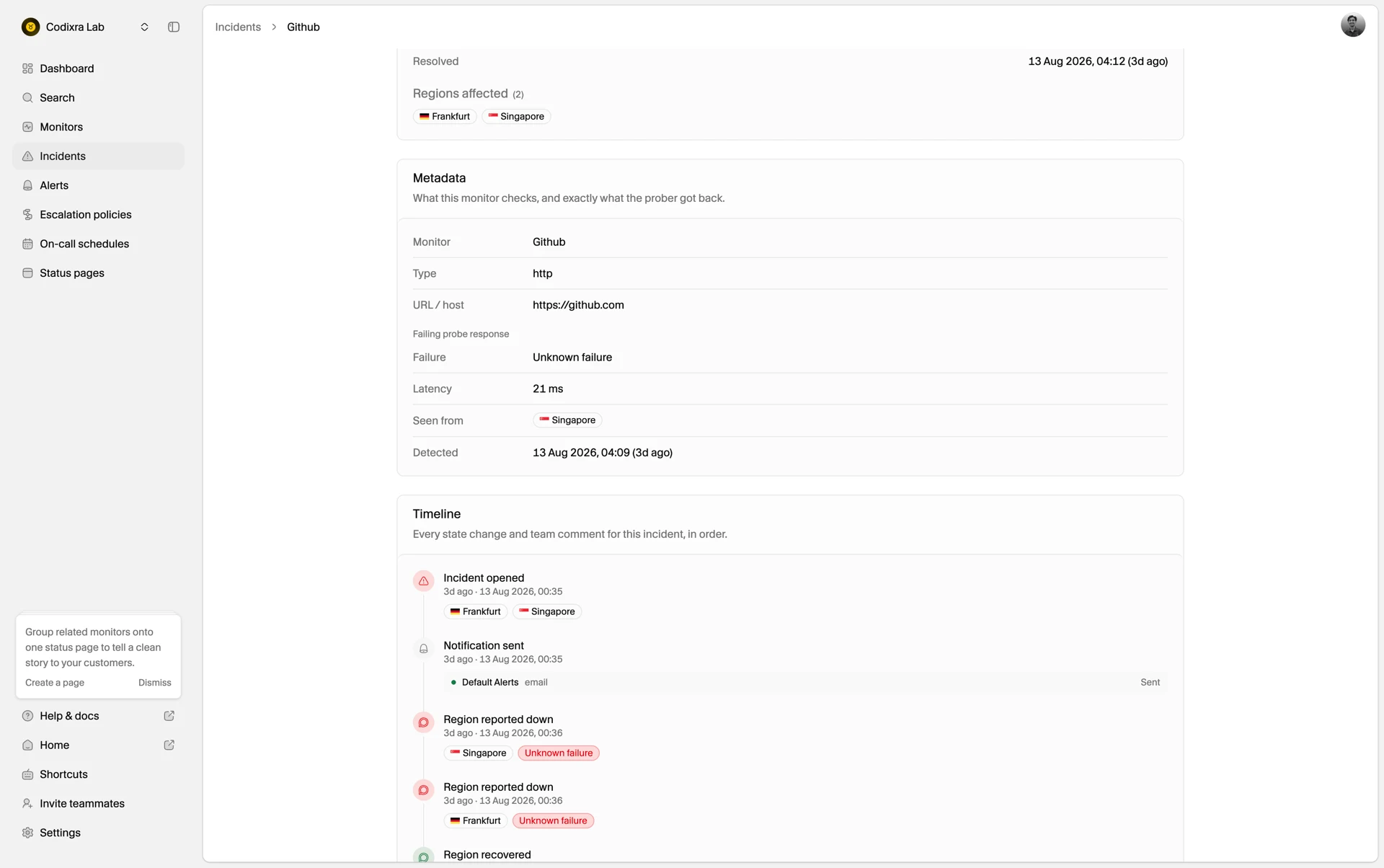Click Frankfurt chip under Incident opened
This screenshot has height=868, width=1384.
point(475,611)
